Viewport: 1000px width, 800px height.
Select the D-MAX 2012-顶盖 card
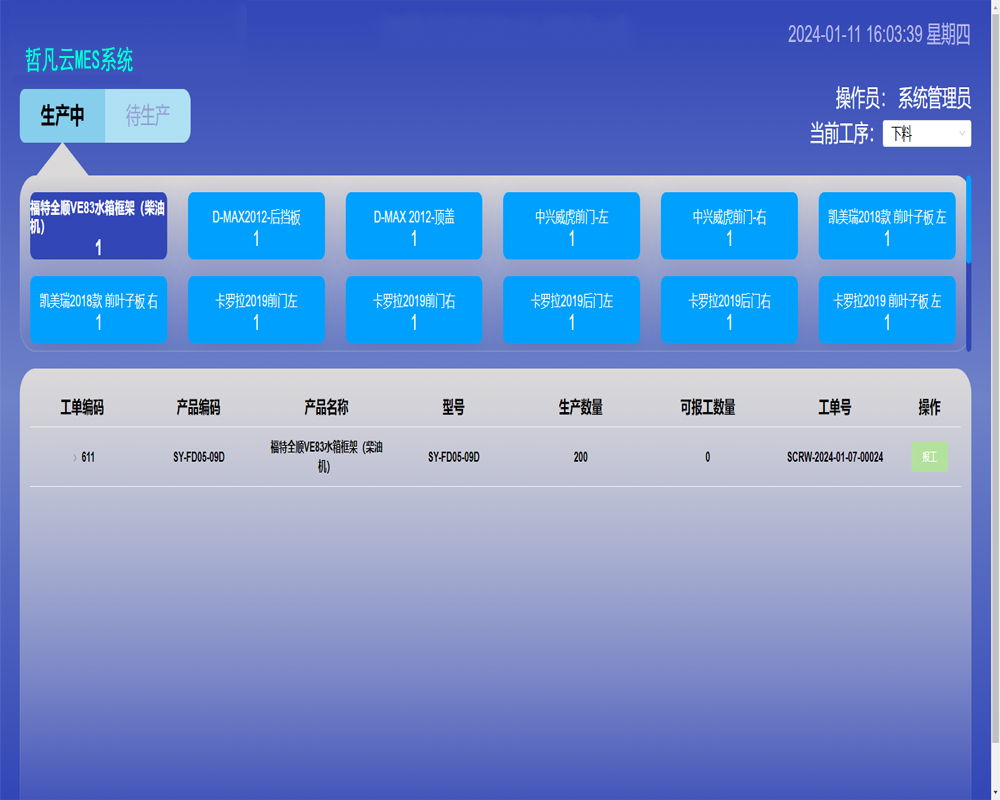point(414,226)
